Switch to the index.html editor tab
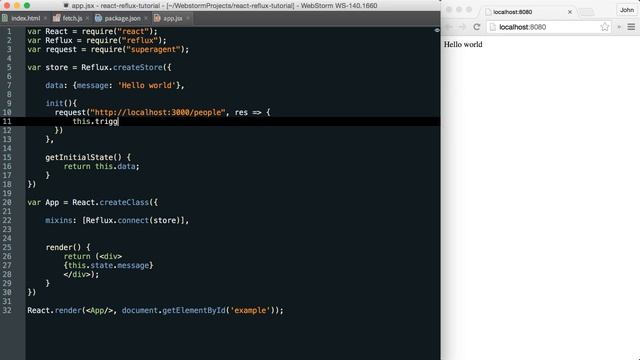The image size is (640, 360). [25, 18]
